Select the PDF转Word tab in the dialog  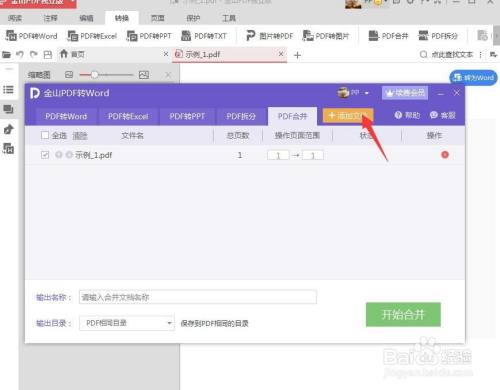coord(66,116)
